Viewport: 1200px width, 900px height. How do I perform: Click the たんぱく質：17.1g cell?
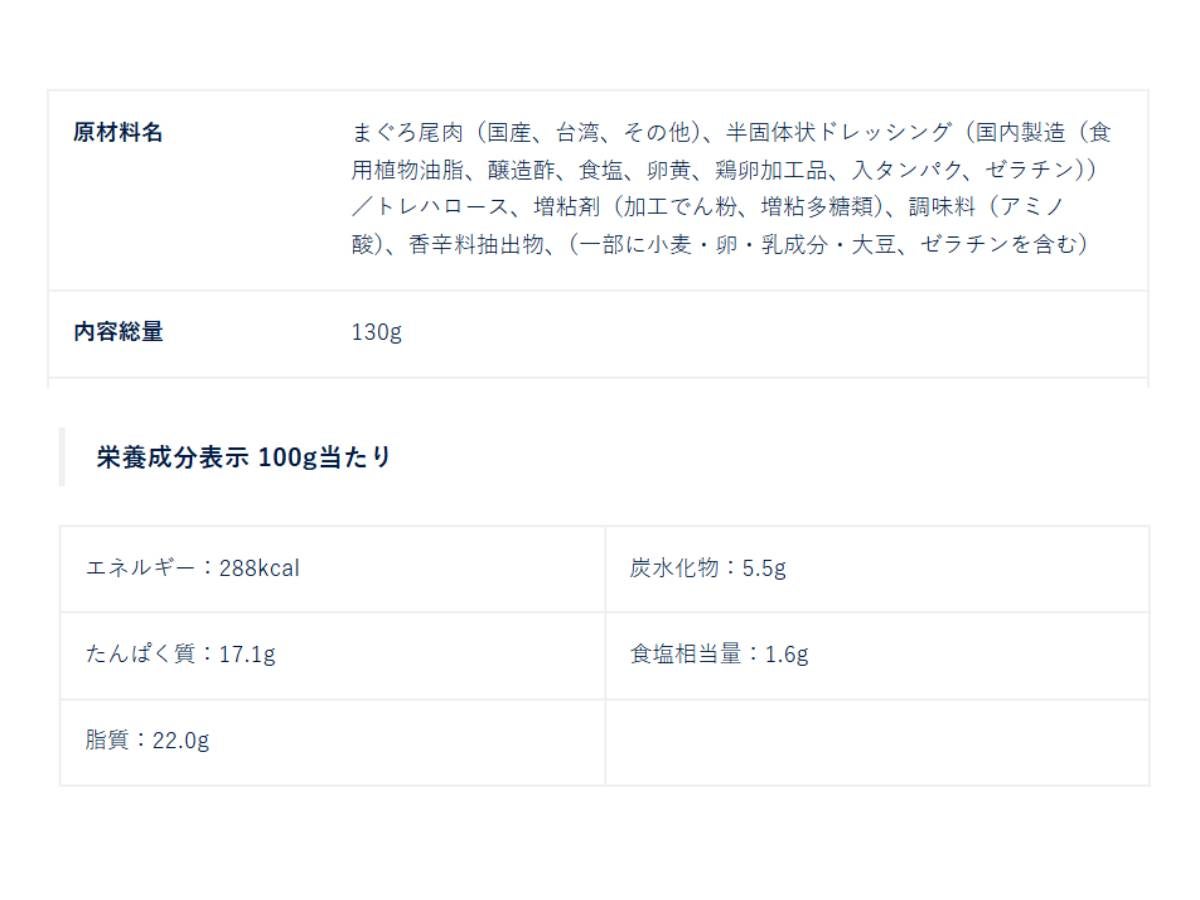point(180,655)
